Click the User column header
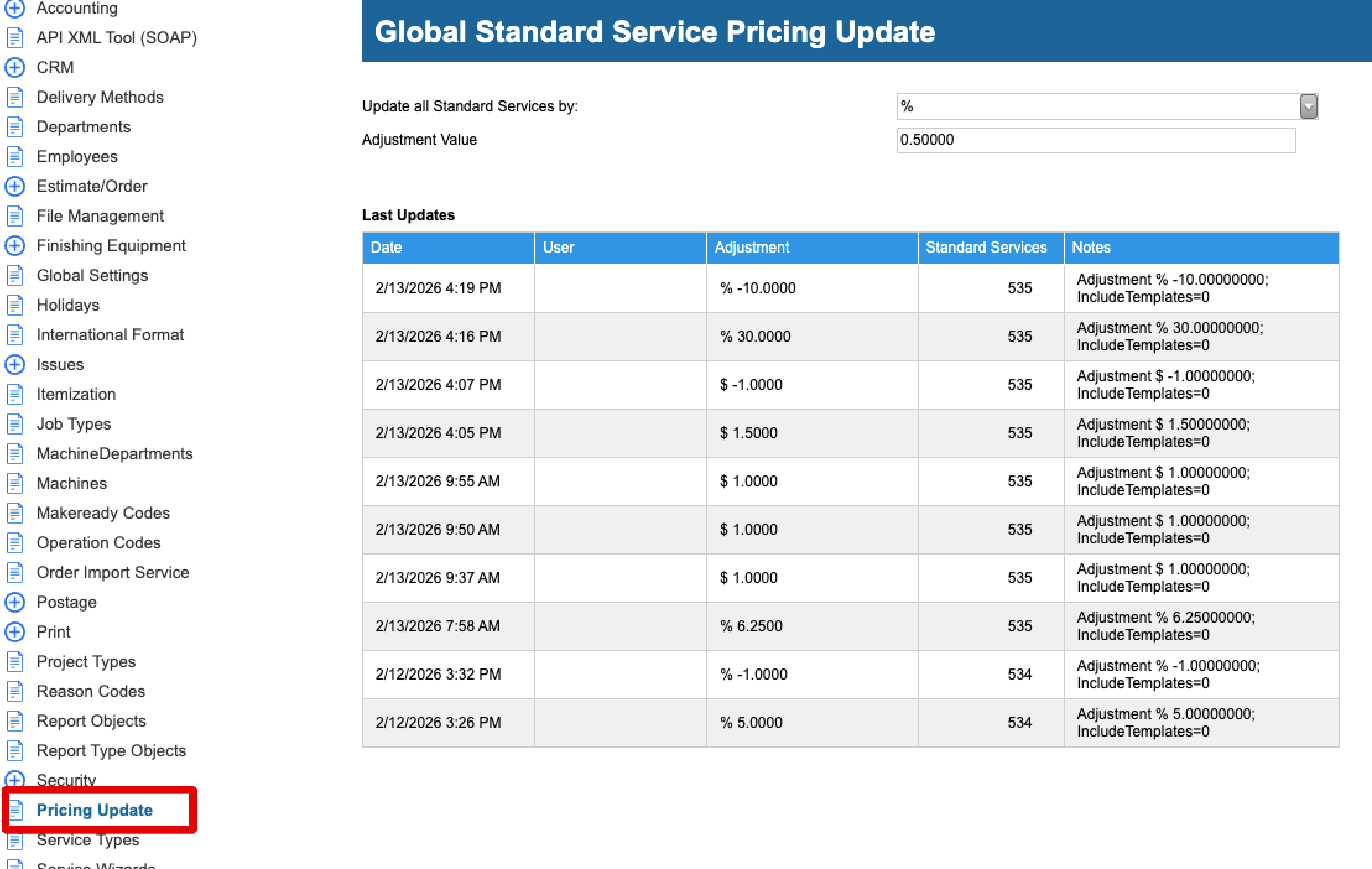 point(621,248)
